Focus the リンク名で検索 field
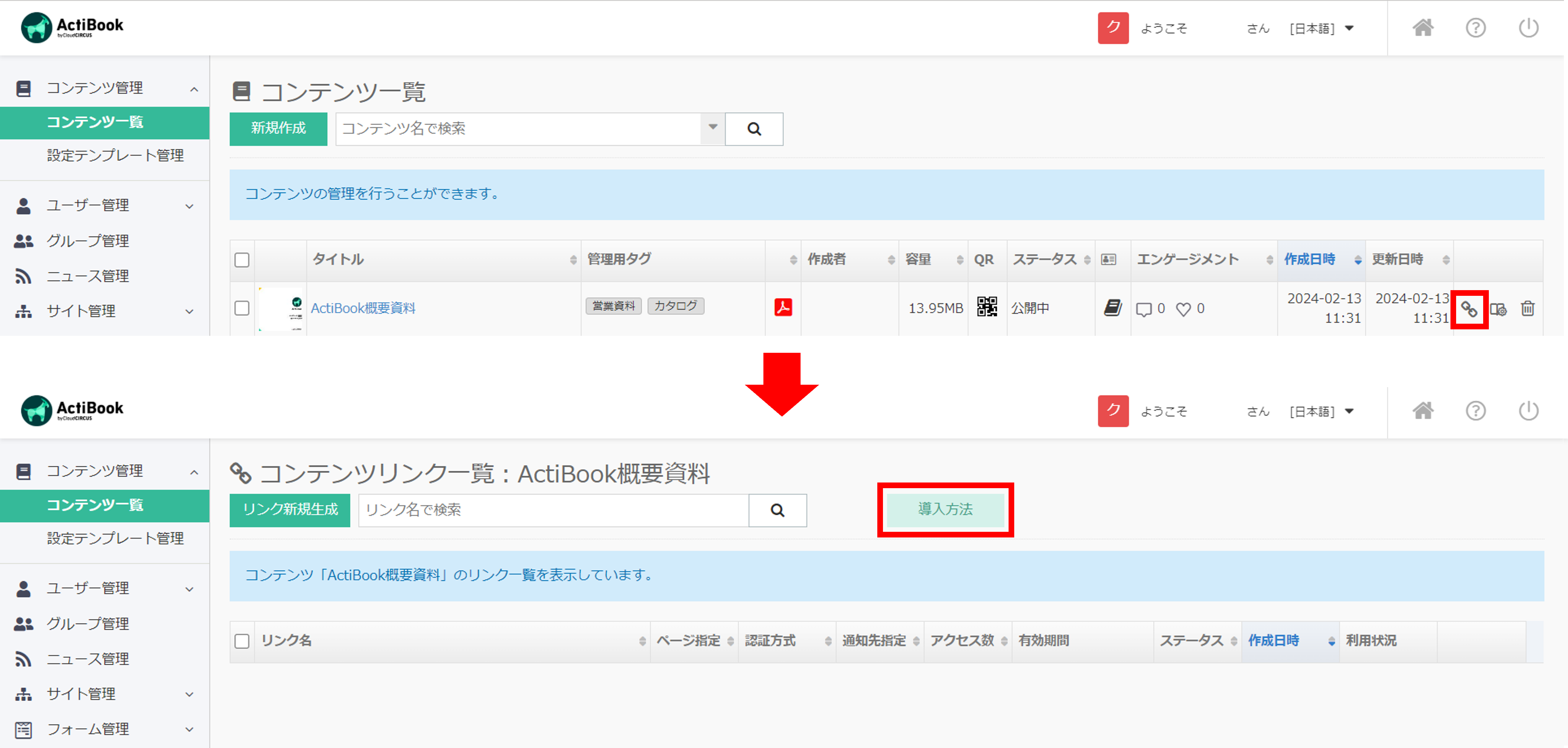The image size is (1568, 748). [553, 510]
